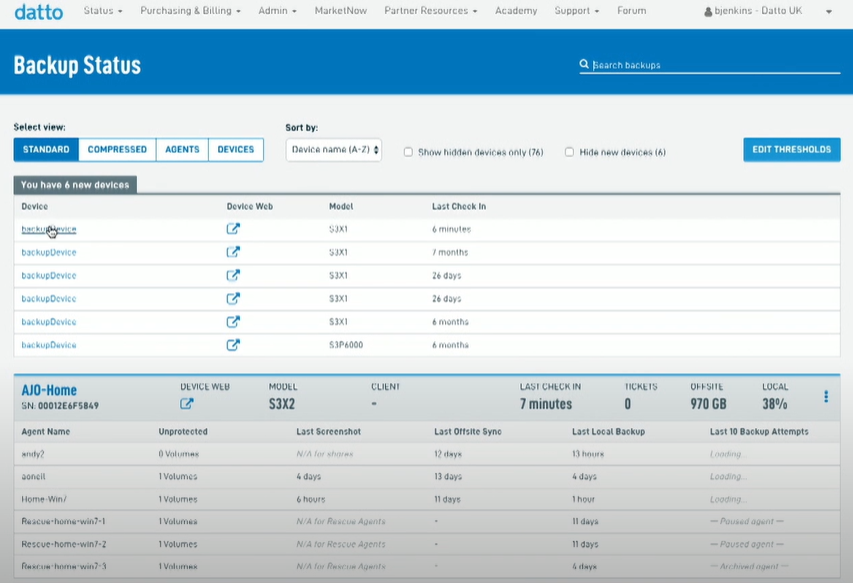853x583 pixels.
Task: Click the datto logo
Action: click(x=39, y=11)
